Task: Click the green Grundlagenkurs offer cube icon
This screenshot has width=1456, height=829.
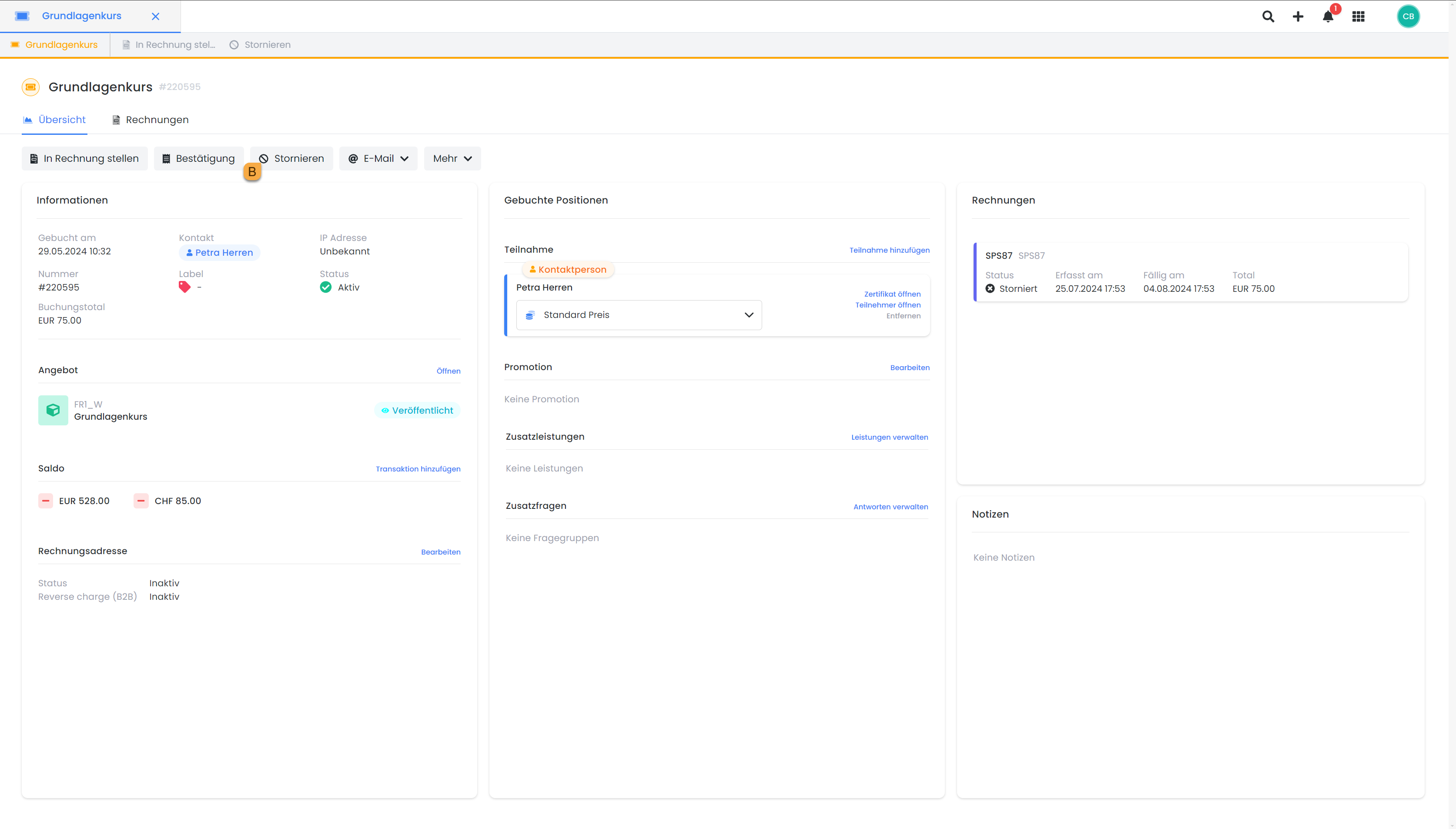Action: 53,411
